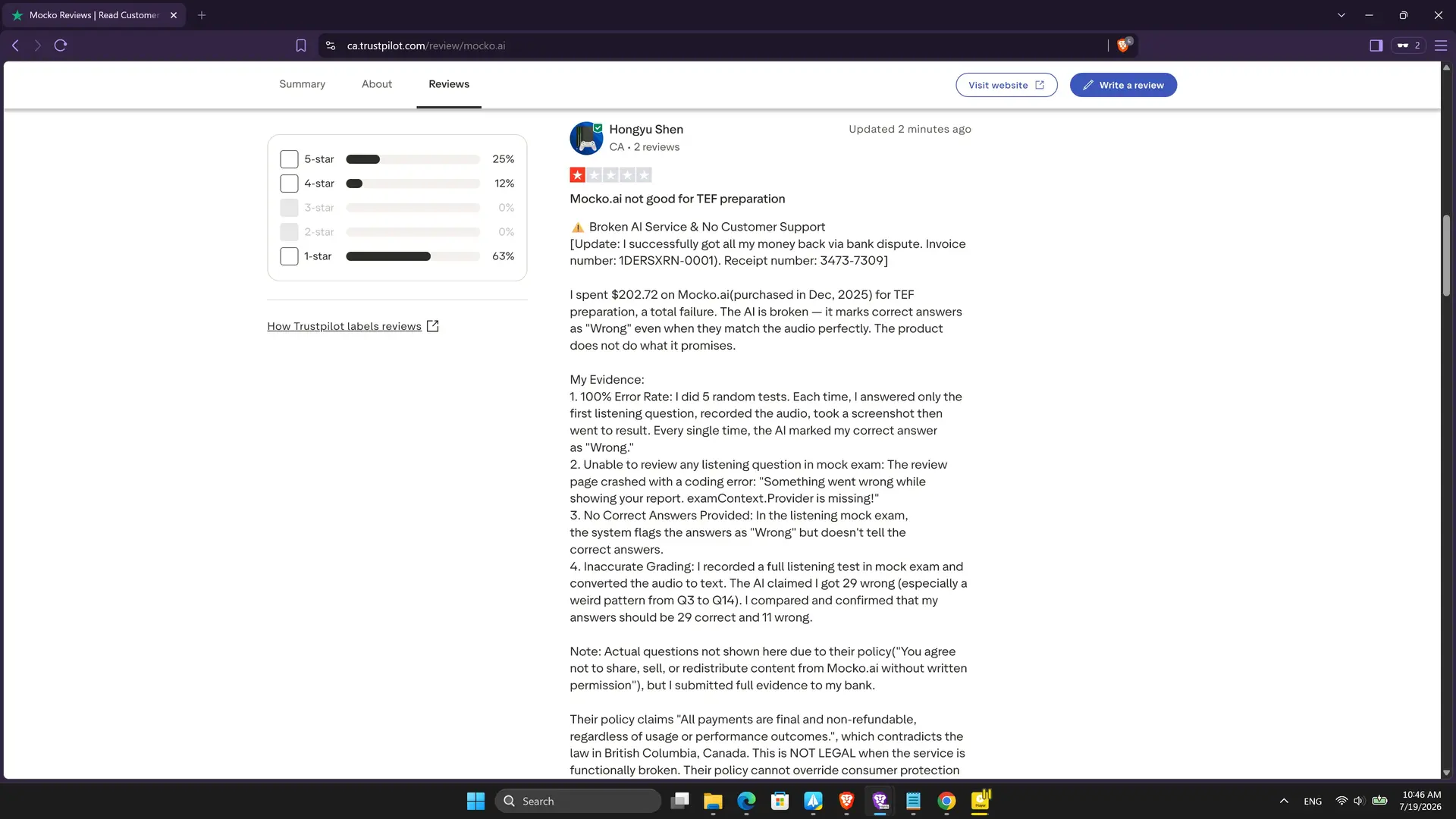Check the 4-star filter checkbox

point(289,184)
